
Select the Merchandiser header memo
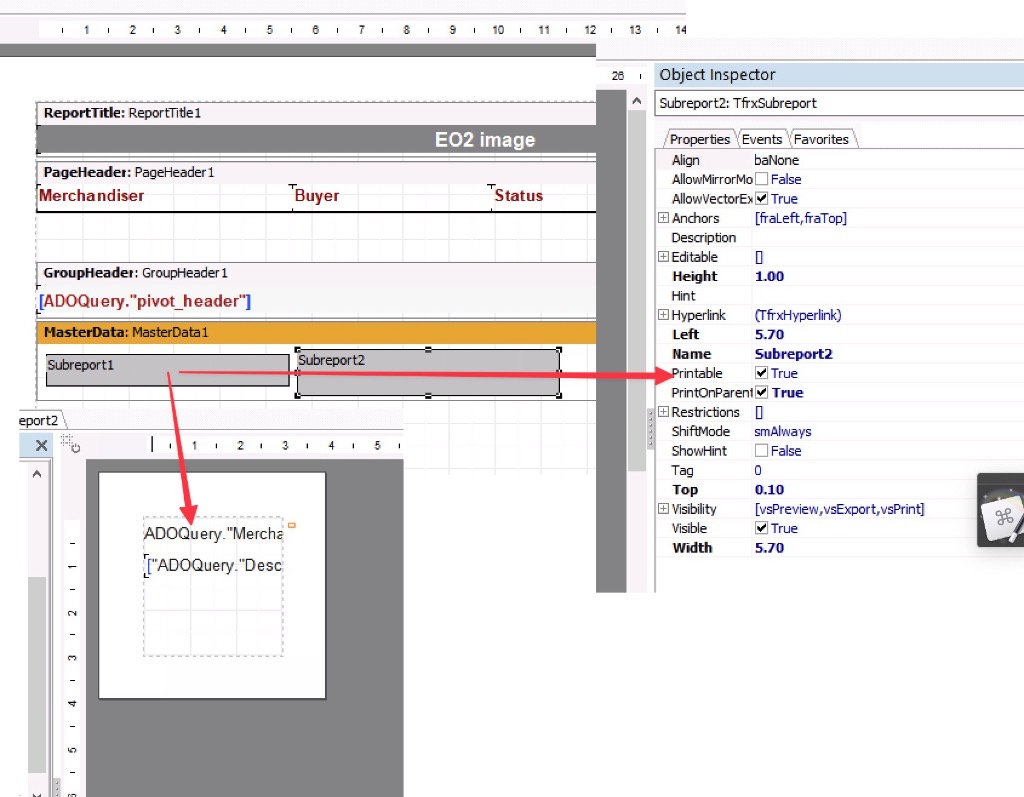pos(164,197)
